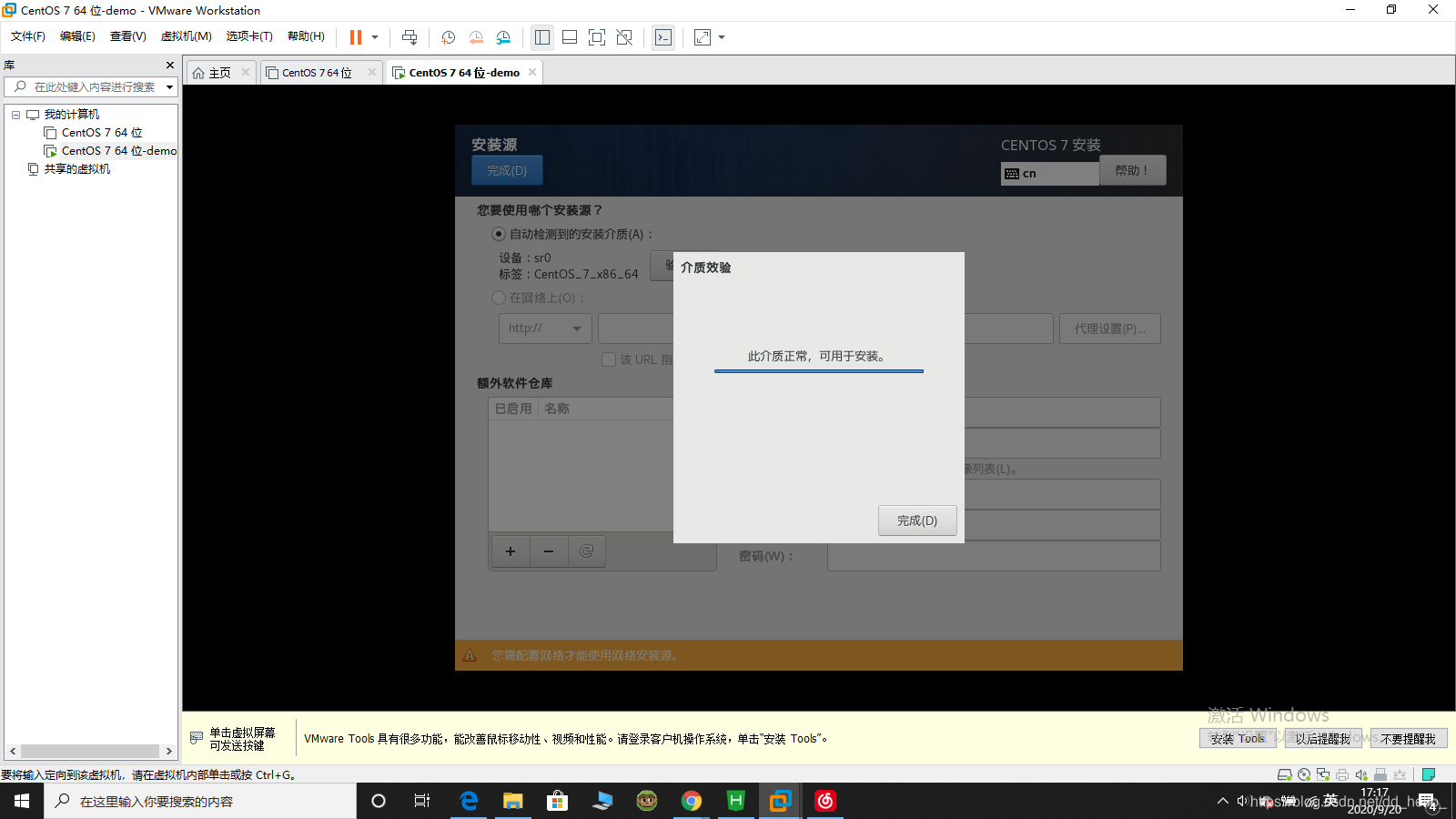The width and height of the screenshot is (1456, 819).
Task: Click the stretch guest display icon
Action: 703,37
